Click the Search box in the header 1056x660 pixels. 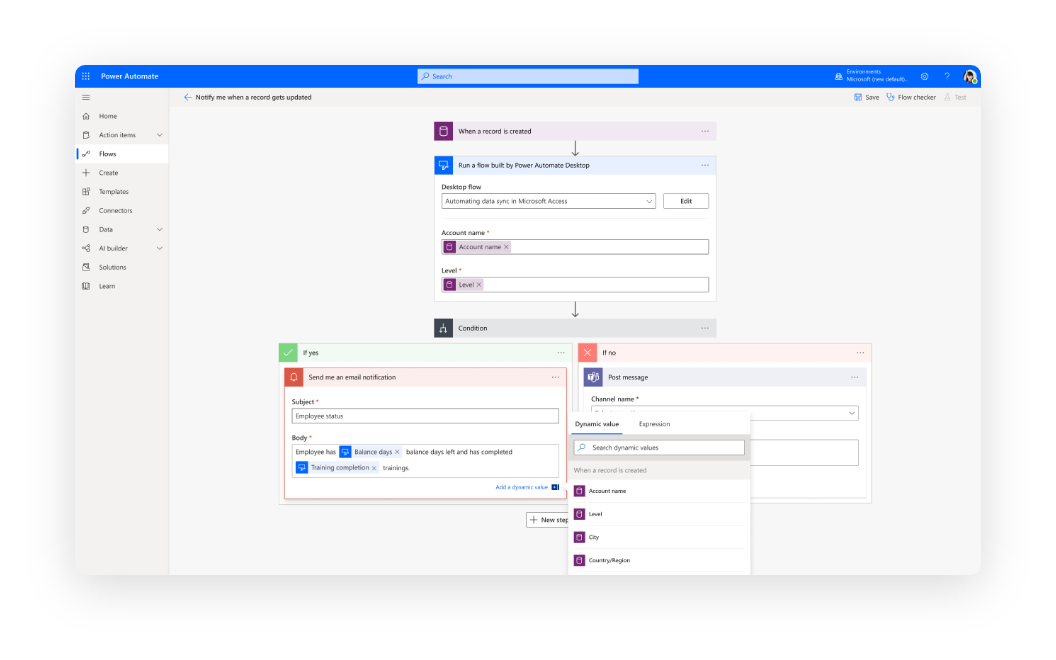[528, 76]
